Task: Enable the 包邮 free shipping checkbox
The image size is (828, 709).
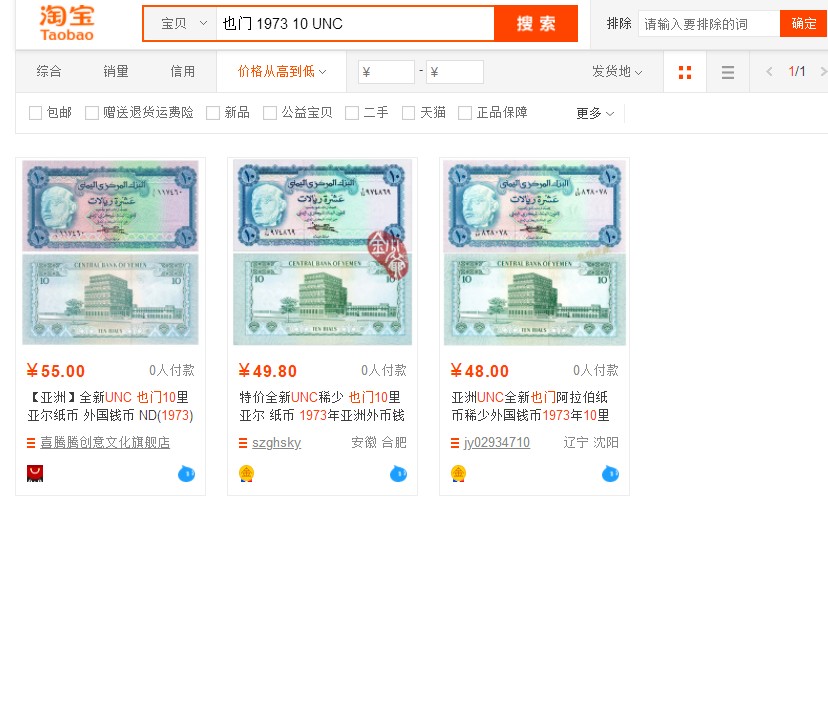Action: click(36, 113)
